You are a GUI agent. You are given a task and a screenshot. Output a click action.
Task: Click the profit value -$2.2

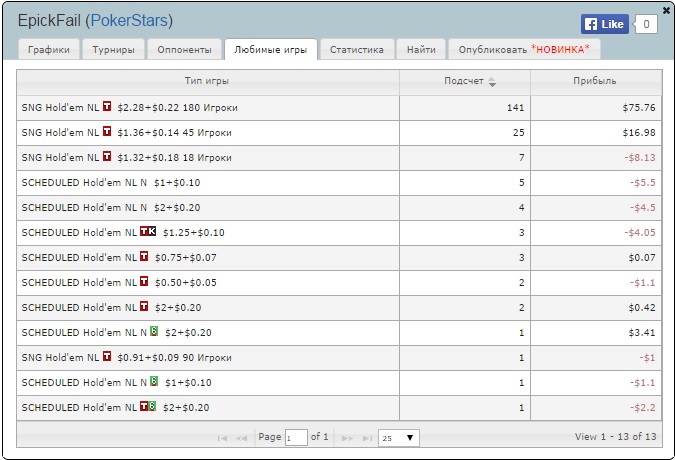tap(643, 407)
